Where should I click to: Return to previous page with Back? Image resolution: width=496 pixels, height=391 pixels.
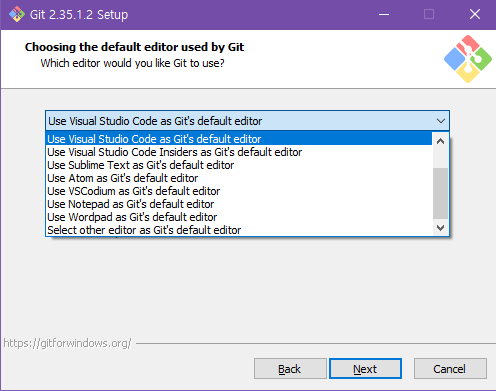pyautogui.click(x=290, y=369)
